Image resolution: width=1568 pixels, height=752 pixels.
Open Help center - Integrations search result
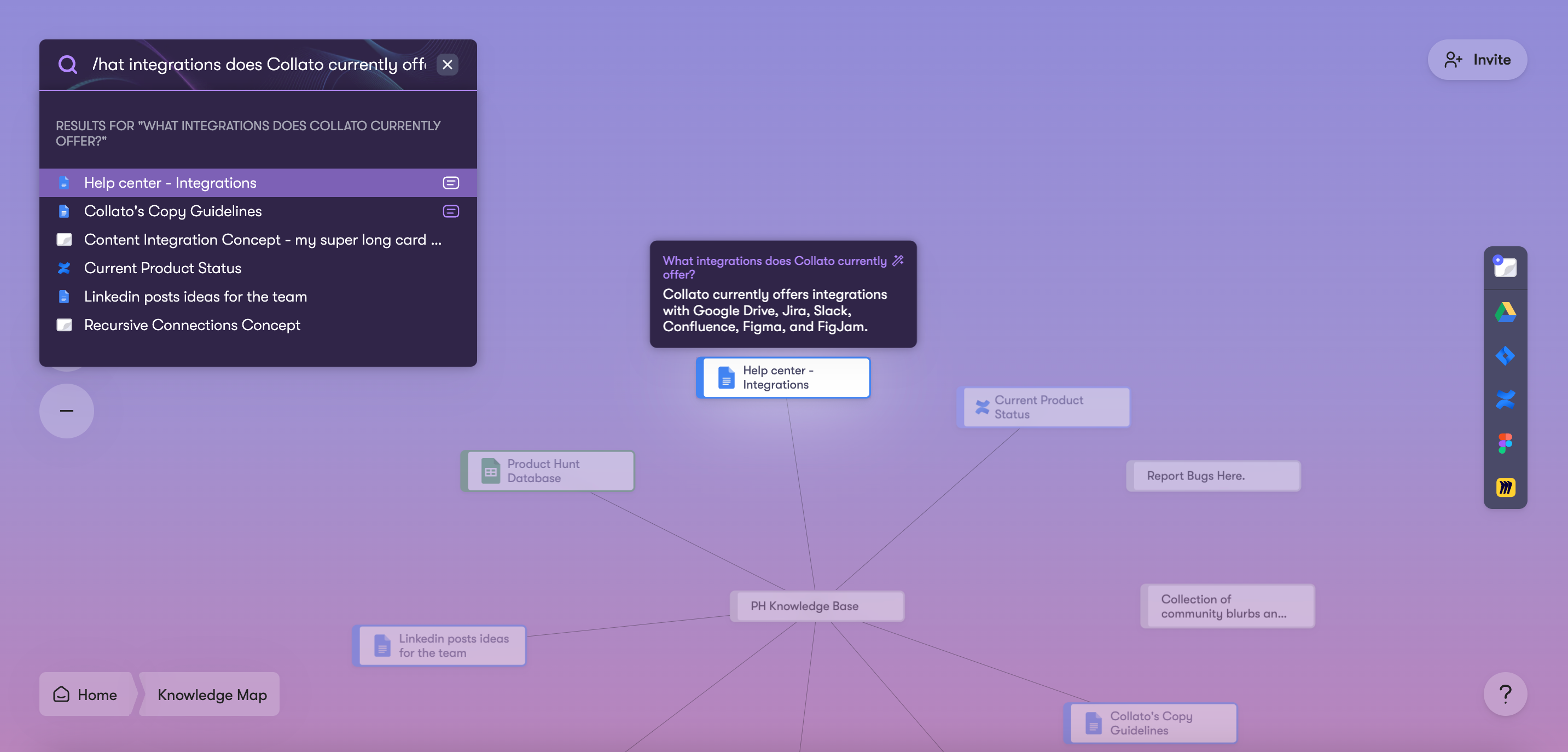click(x=171, y=183)
